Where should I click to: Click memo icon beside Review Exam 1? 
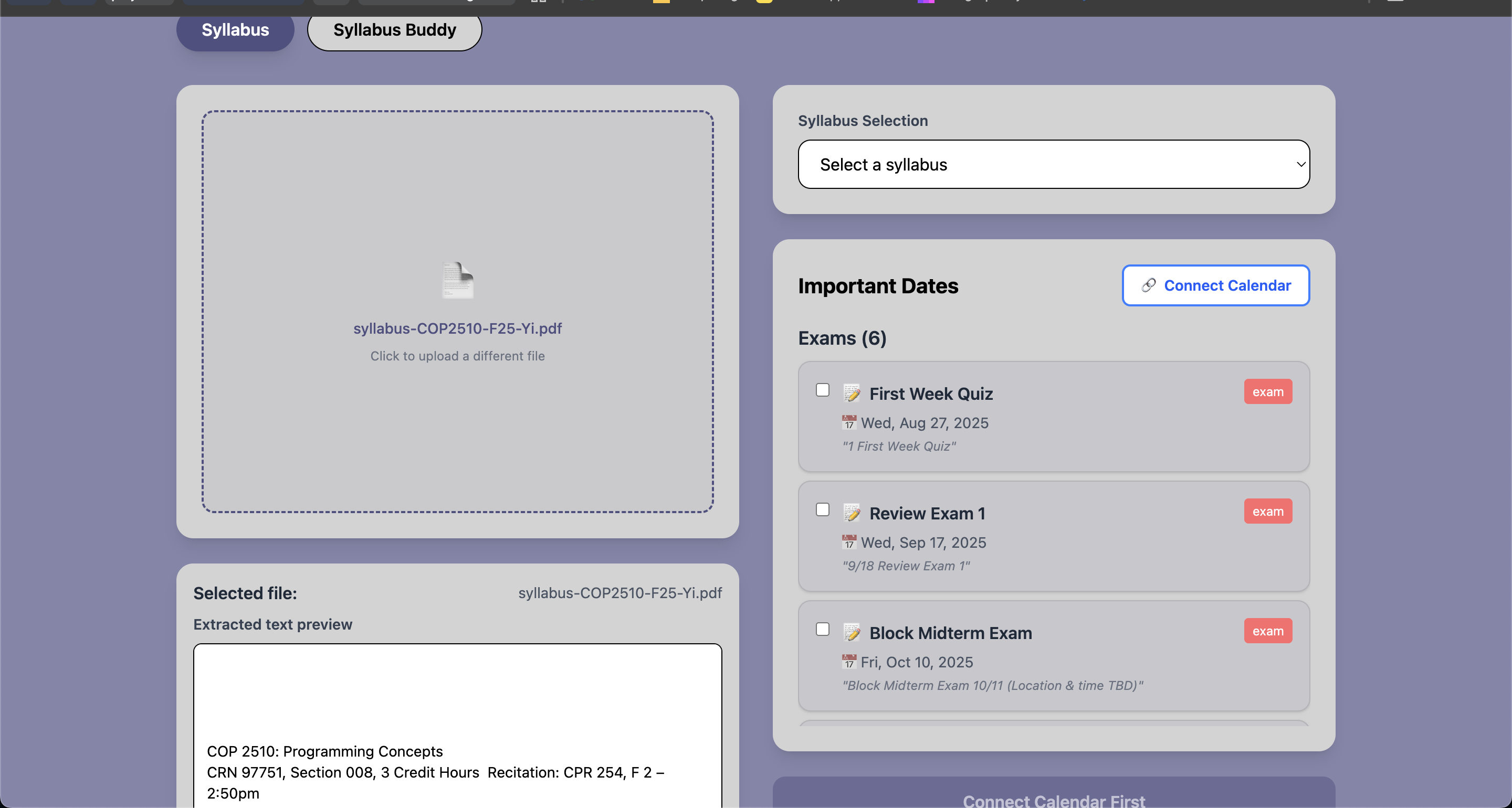click(x=852, y=513)
